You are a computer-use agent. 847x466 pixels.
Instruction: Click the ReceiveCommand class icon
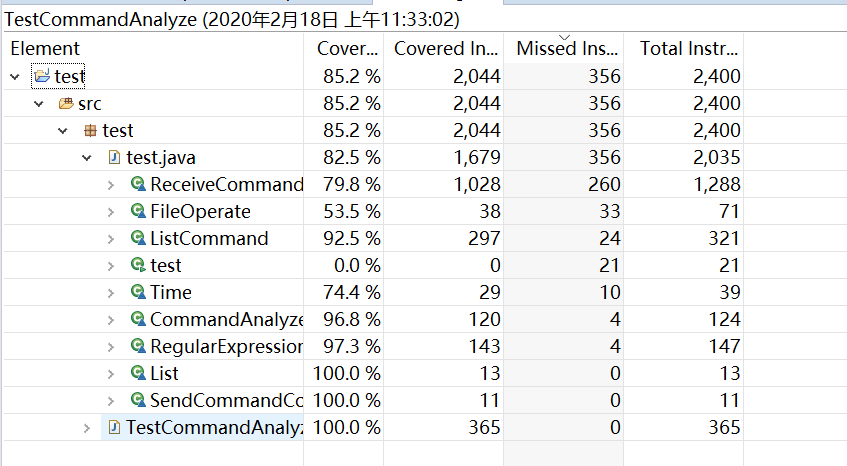(x=138, y=184)
